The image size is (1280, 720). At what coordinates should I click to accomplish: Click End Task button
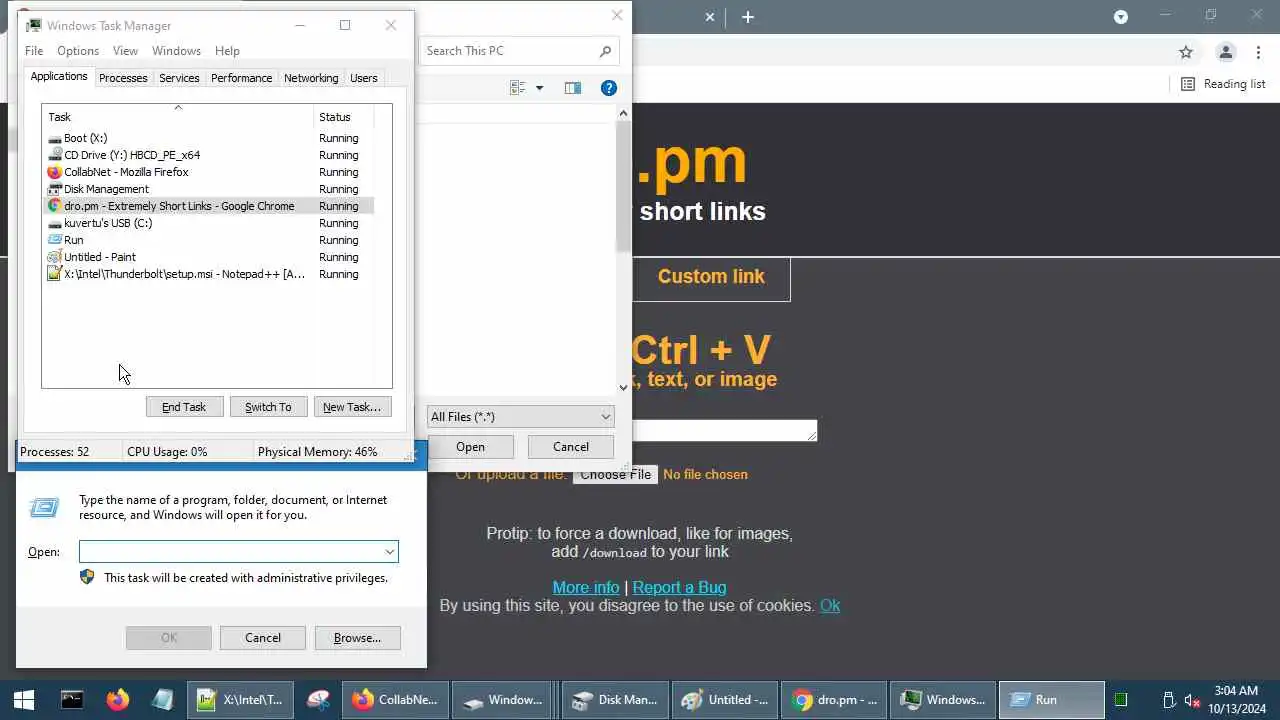[x=184, y=407]
